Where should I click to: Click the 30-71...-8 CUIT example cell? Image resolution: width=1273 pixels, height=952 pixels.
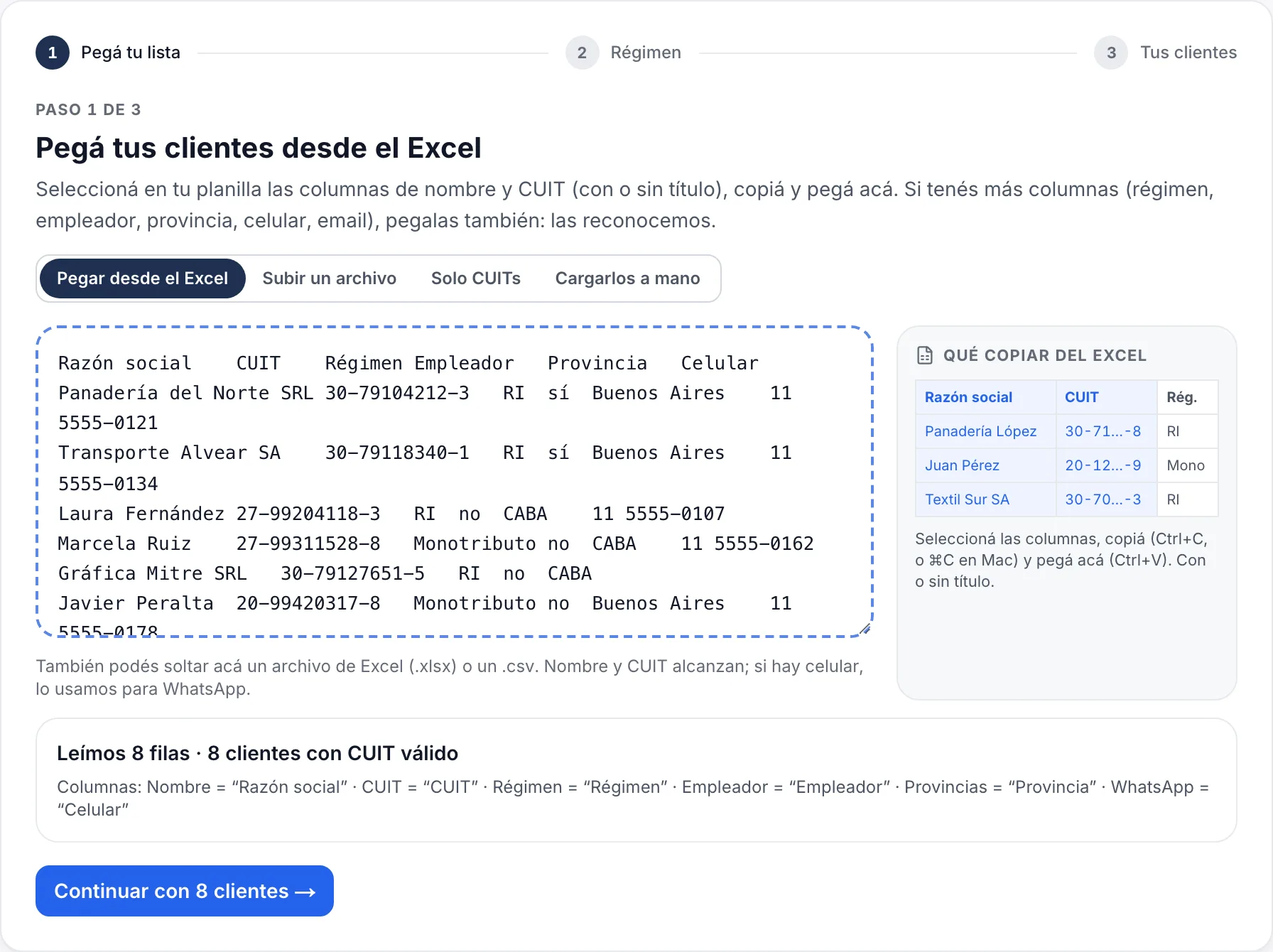[x=1106, y=431]
